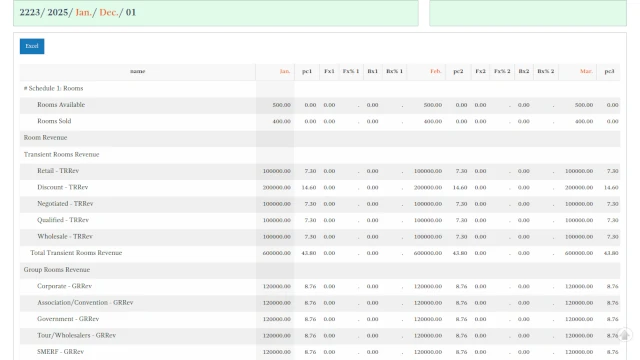Select the Jan. column header
This screenshot has width=640, height=360.
284,71
